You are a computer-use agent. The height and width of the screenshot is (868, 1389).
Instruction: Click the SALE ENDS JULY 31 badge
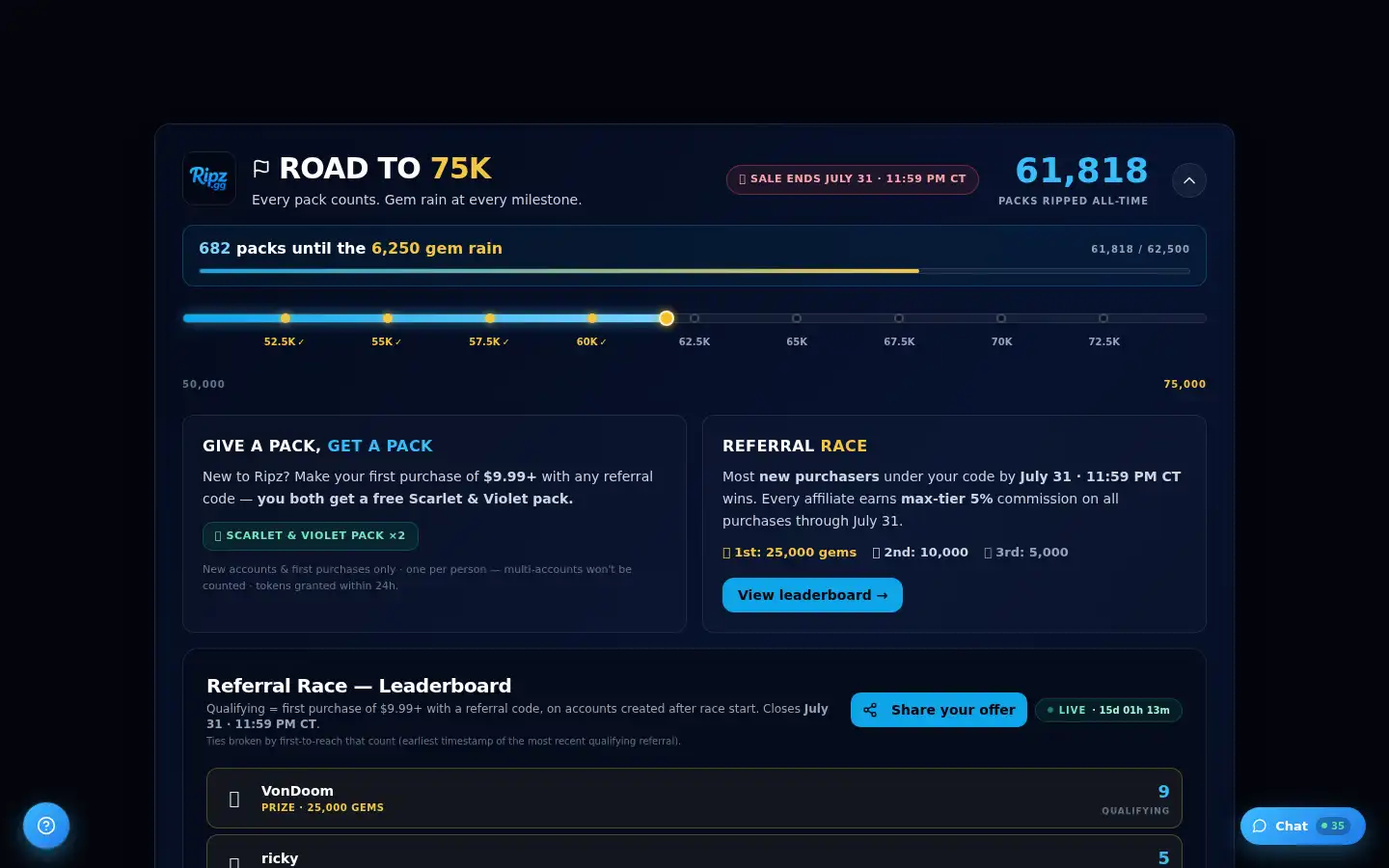pos(853,179)
